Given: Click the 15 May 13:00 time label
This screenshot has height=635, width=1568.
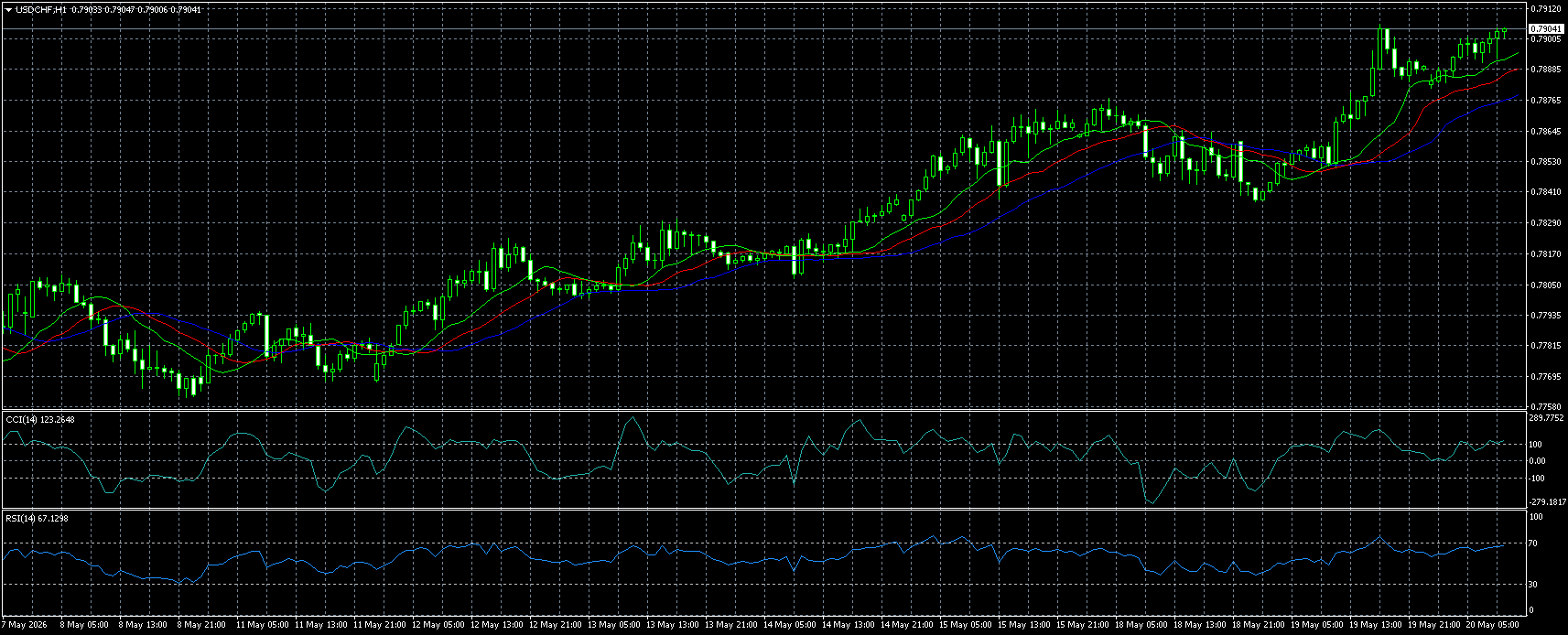Looking at the screenshot, I should pyautogui.click(x=1024, y=625).
